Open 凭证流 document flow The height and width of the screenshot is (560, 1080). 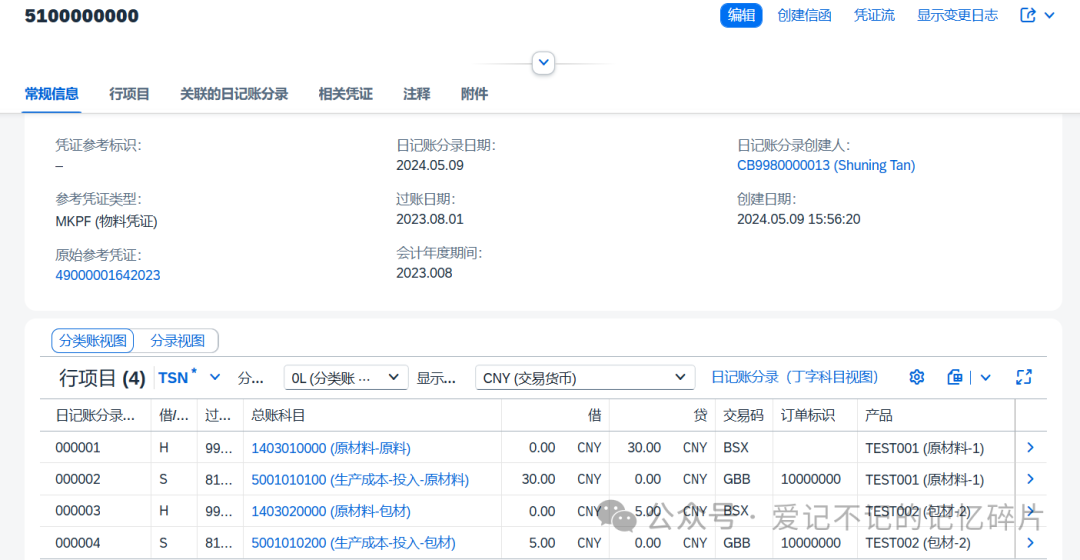coord(874,15)
